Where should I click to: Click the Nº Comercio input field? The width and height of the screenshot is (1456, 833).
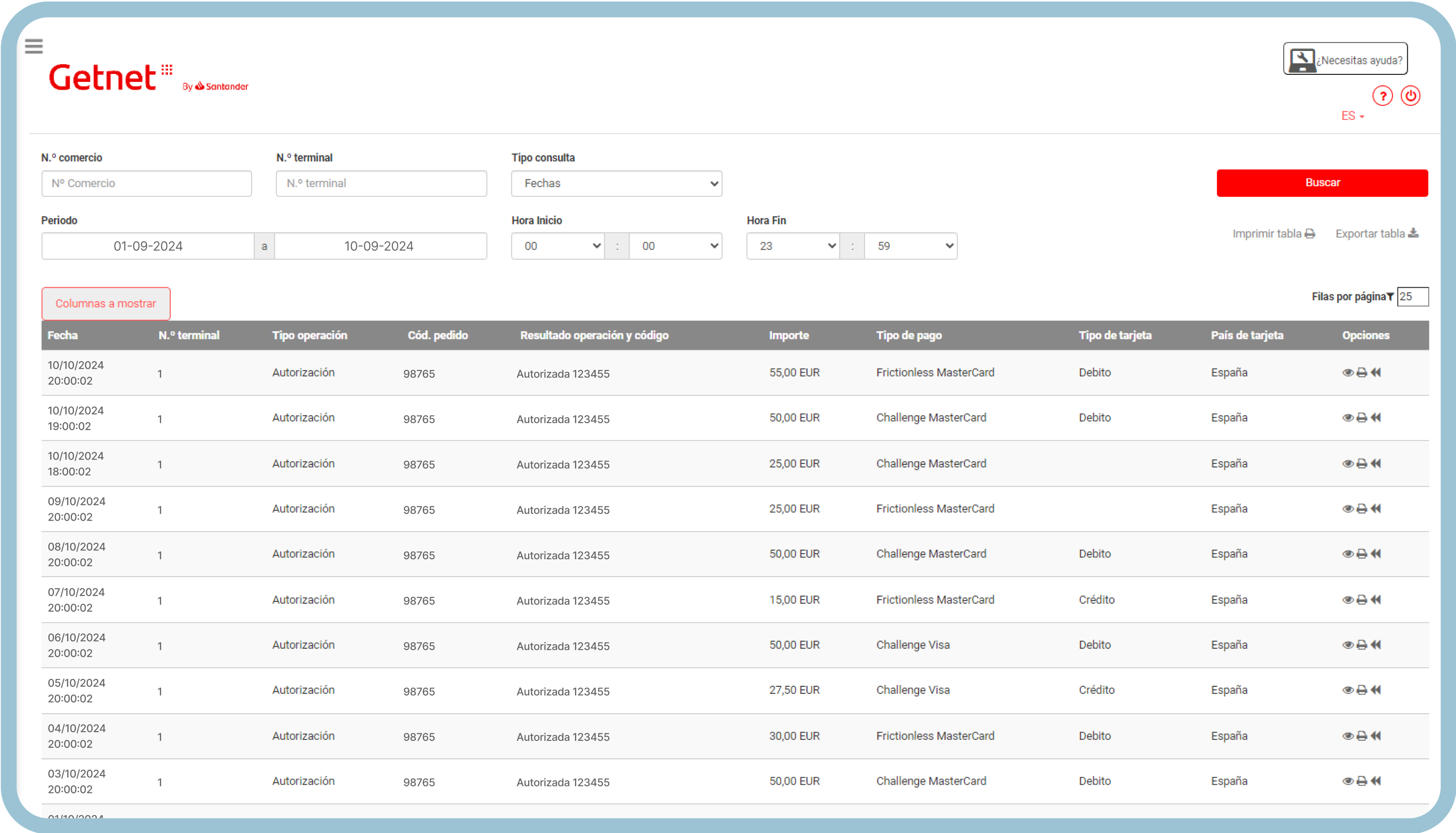coord(146,183)
